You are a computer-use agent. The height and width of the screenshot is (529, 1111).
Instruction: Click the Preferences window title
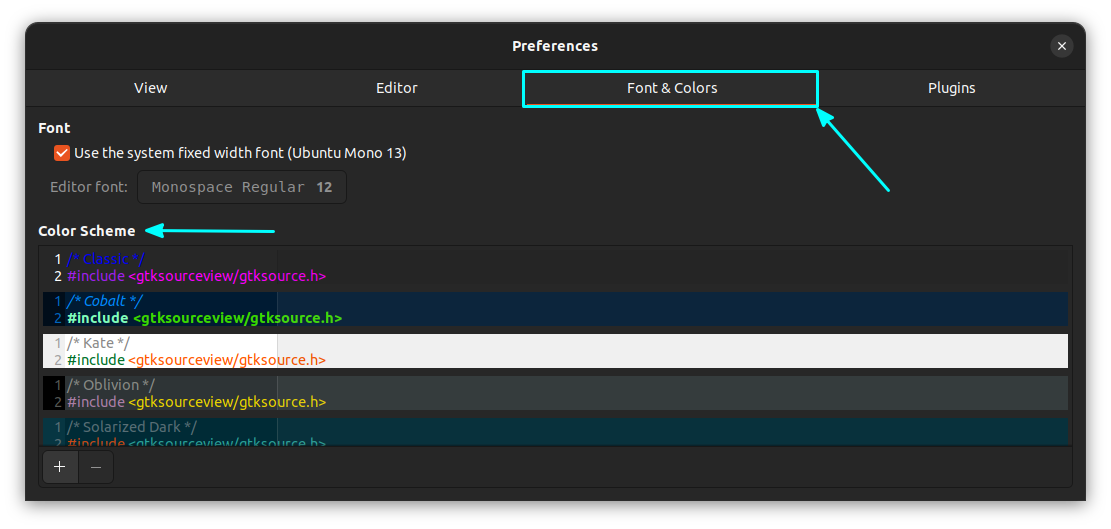(x=555, y=46)
